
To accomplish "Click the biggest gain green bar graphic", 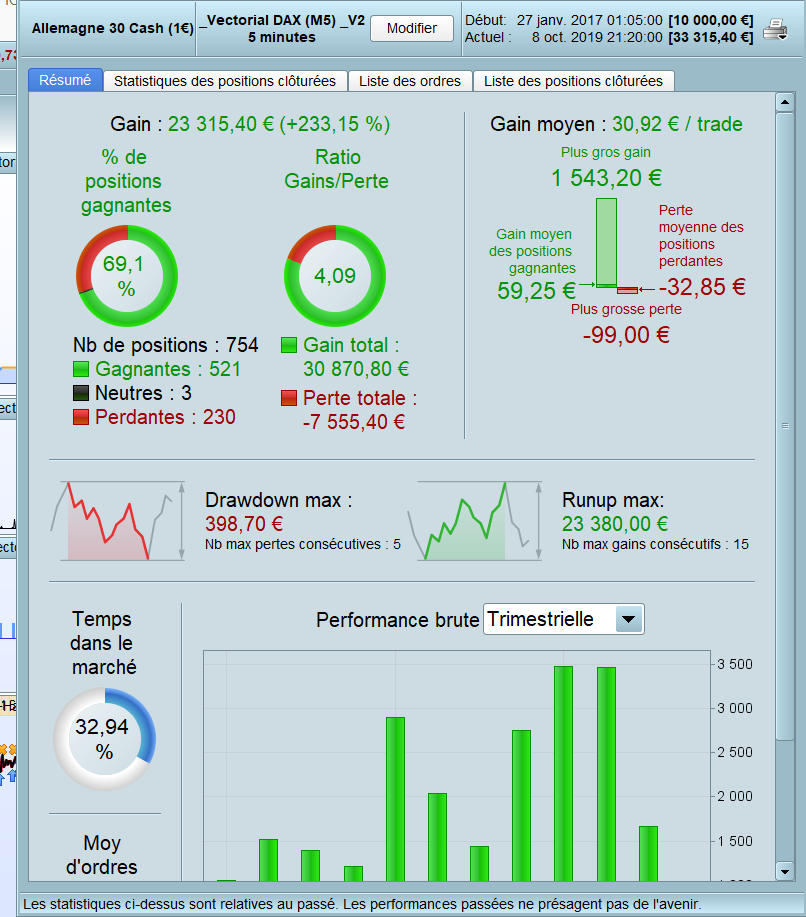I will (607, 243).
